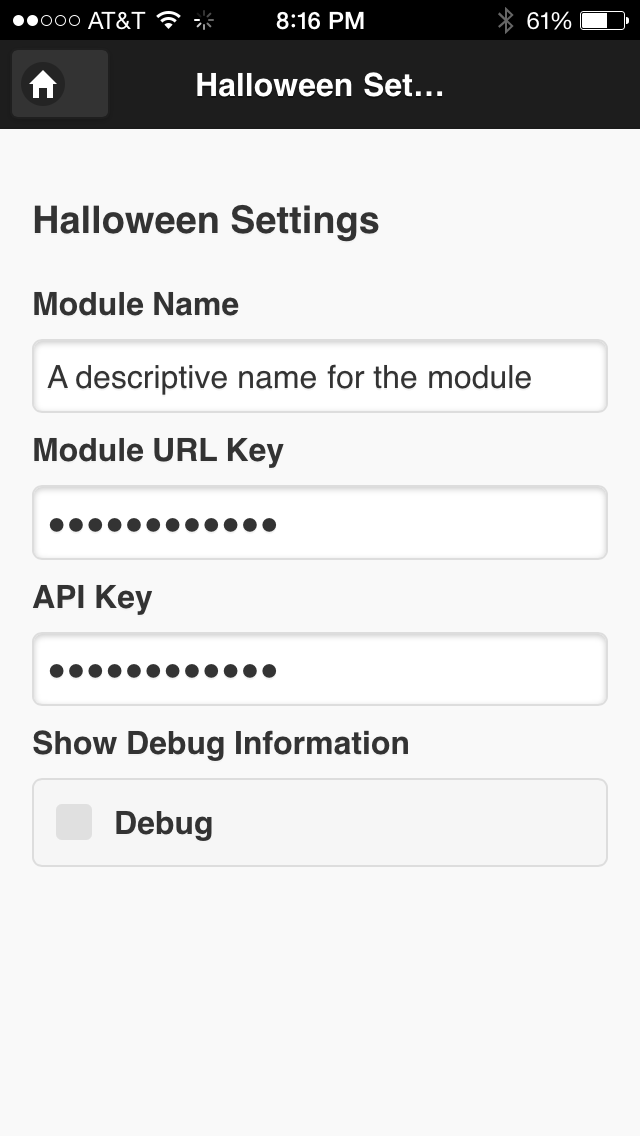The height and width of the screenshot is (1136, 640).
Task: Click into the Module URL Key field
Action: (320, 523)
